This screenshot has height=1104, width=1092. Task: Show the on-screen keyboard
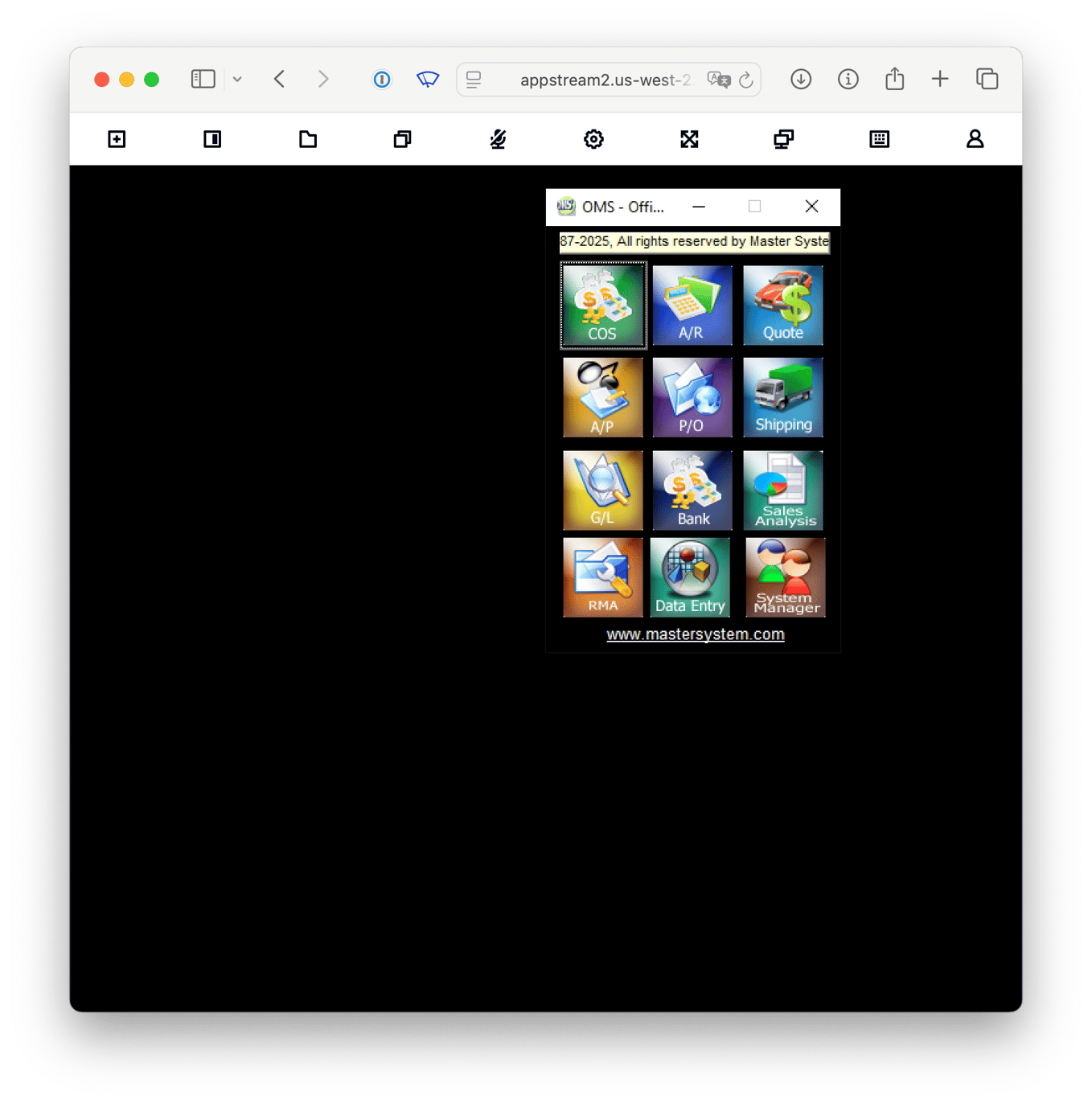(x=879, y=138)
